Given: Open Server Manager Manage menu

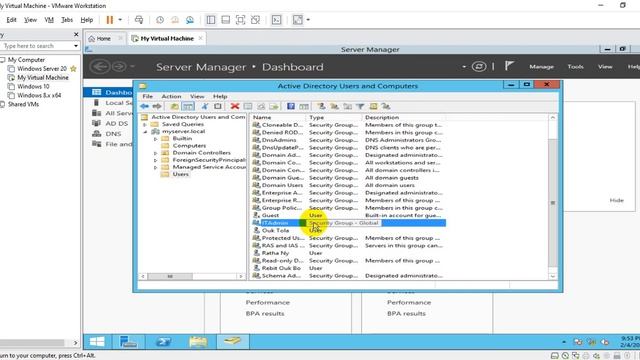Looking at the screenshot, I should click(x=541, y=67).
